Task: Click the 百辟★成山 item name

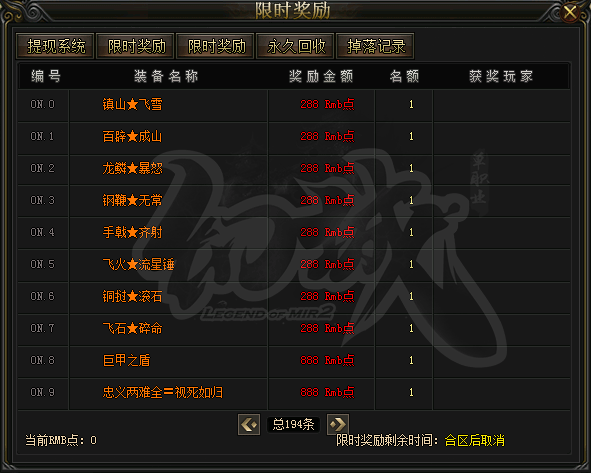Action: [x=132, y=136]
